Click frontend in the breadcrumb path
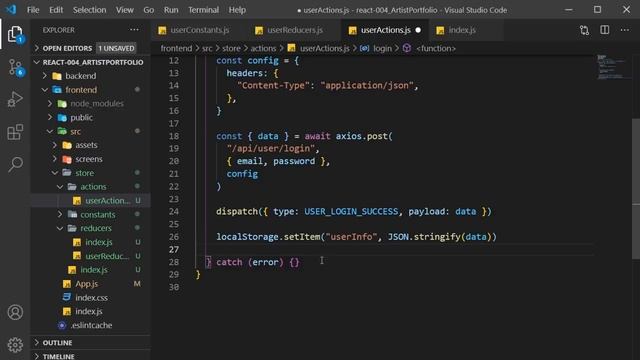Screen dimensions: 640x360 tap(176, 48)
